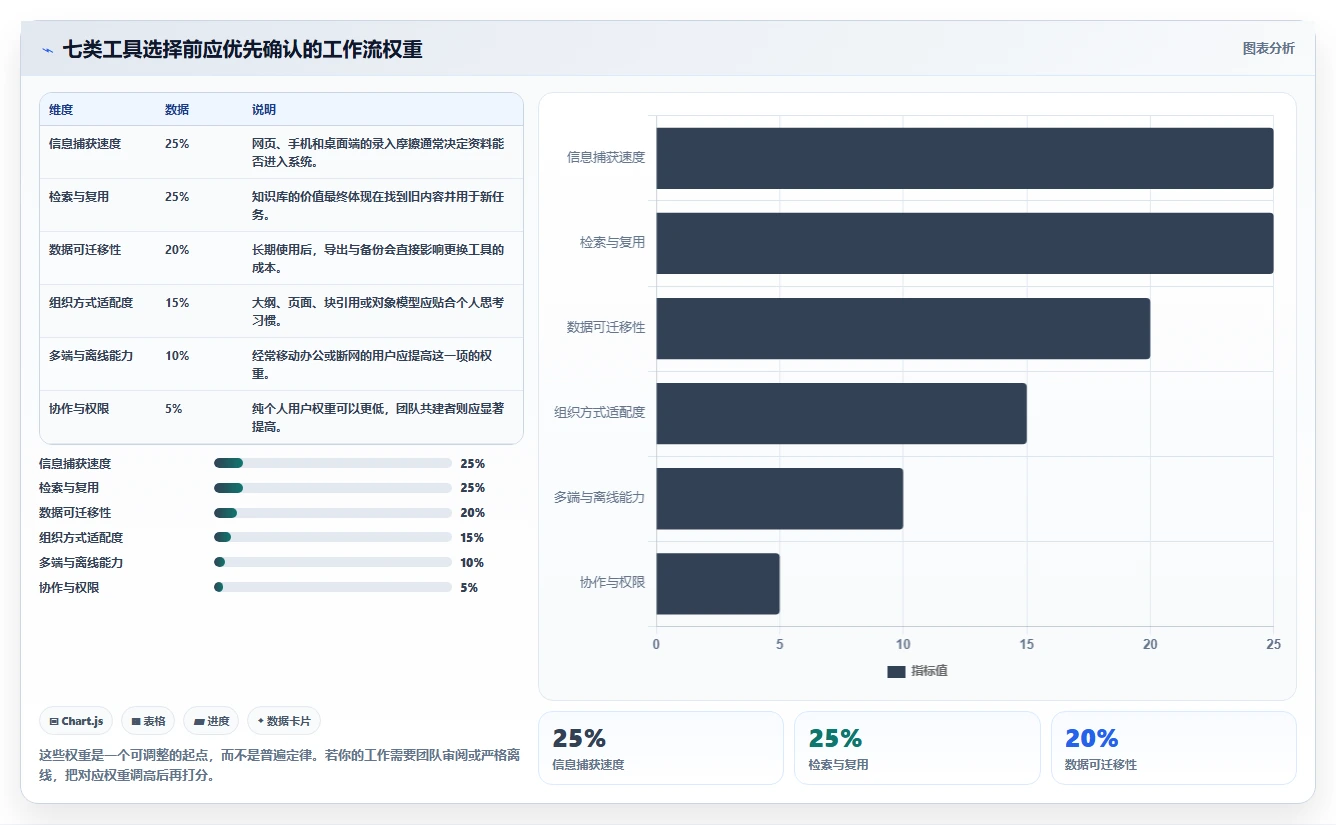Click the footnote paragraph starting 这些权重
The height and width of the screenshot is (825, 1336).
(x=279, y=765)
